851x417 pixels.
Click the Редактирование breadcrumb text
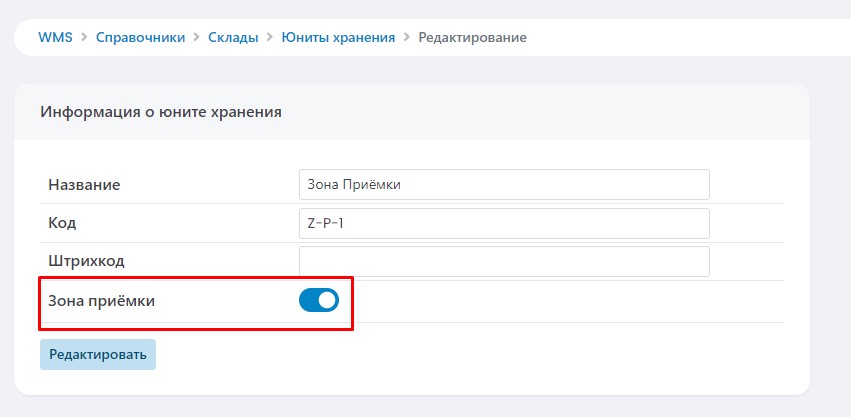pos(472,37)
